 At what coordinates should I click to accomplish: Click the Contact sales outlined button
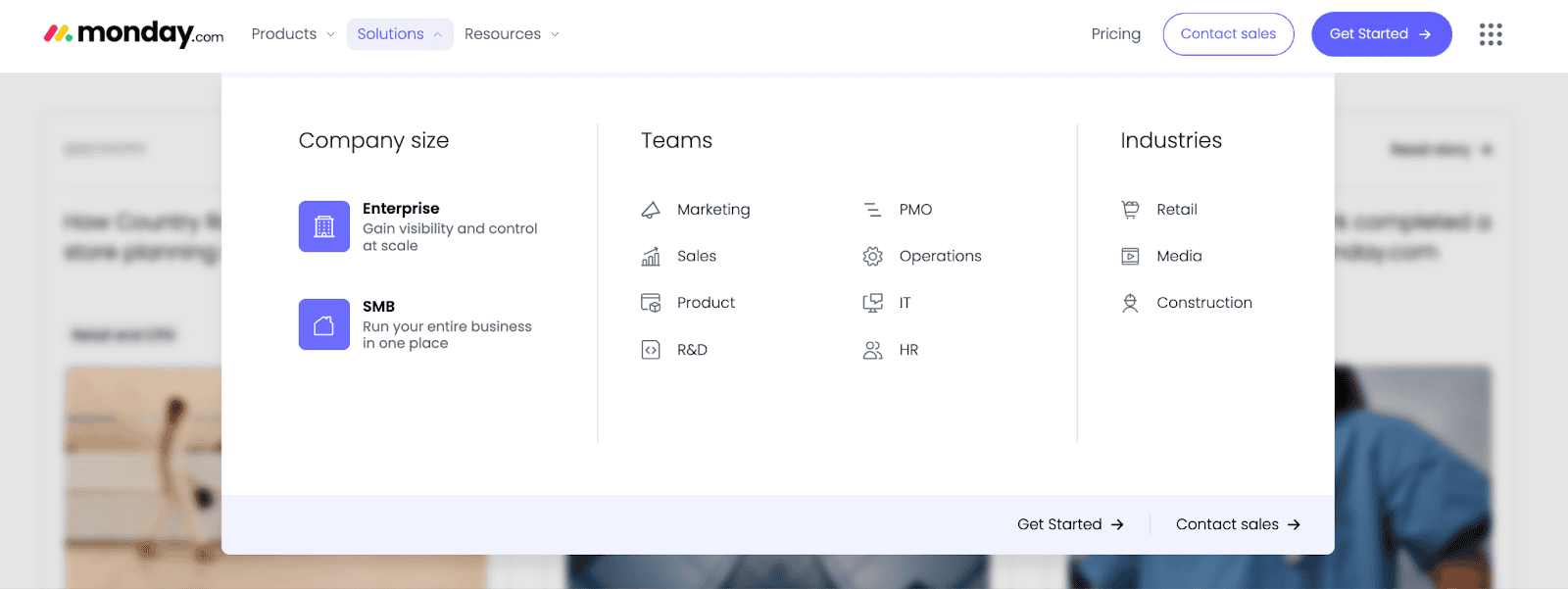point(1228,34)
